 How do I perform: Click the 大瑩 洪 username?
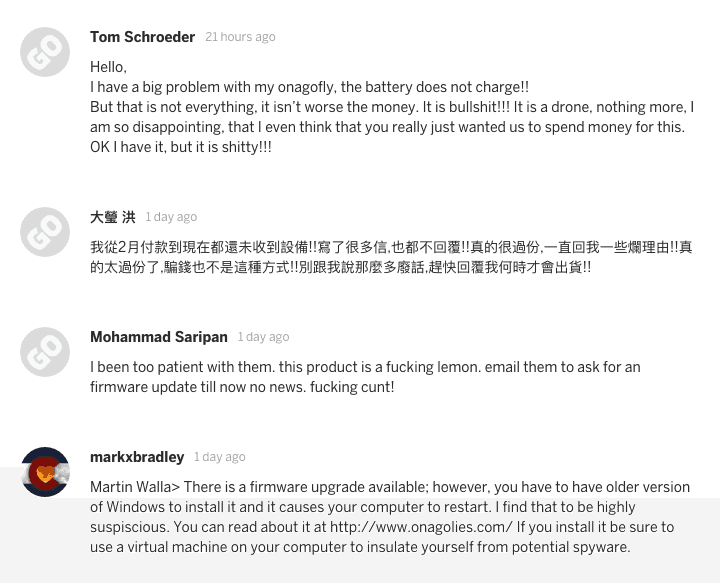[x=112, y=217]
